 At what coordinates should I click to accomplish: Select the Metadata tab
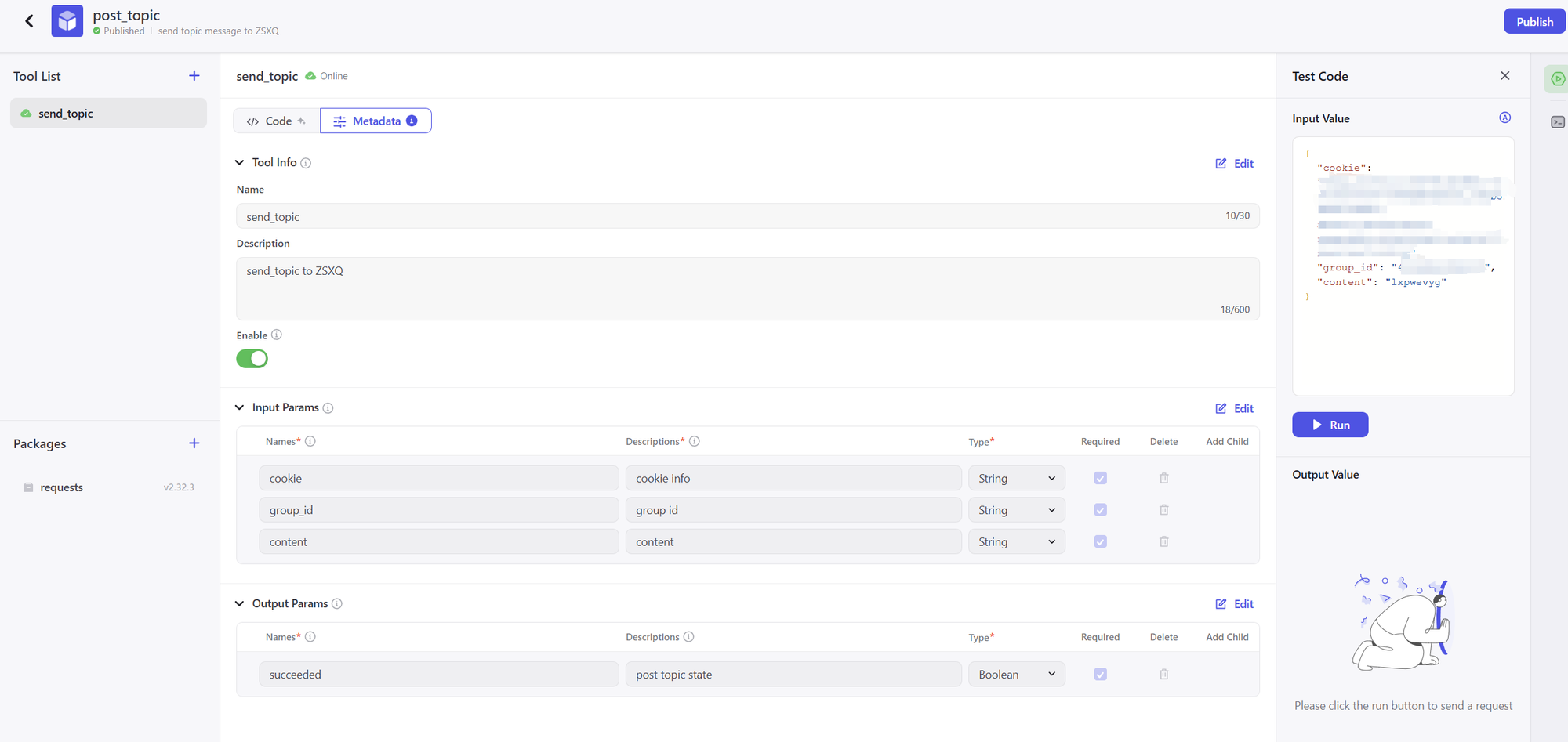(x=376, y=121)
